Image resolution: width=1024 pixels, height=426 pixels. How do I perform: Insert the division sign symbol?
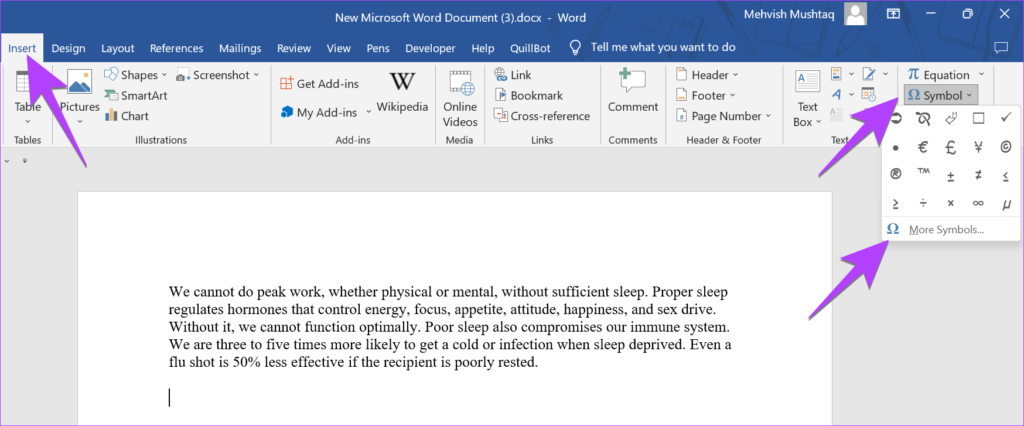[x=923, y=203]
